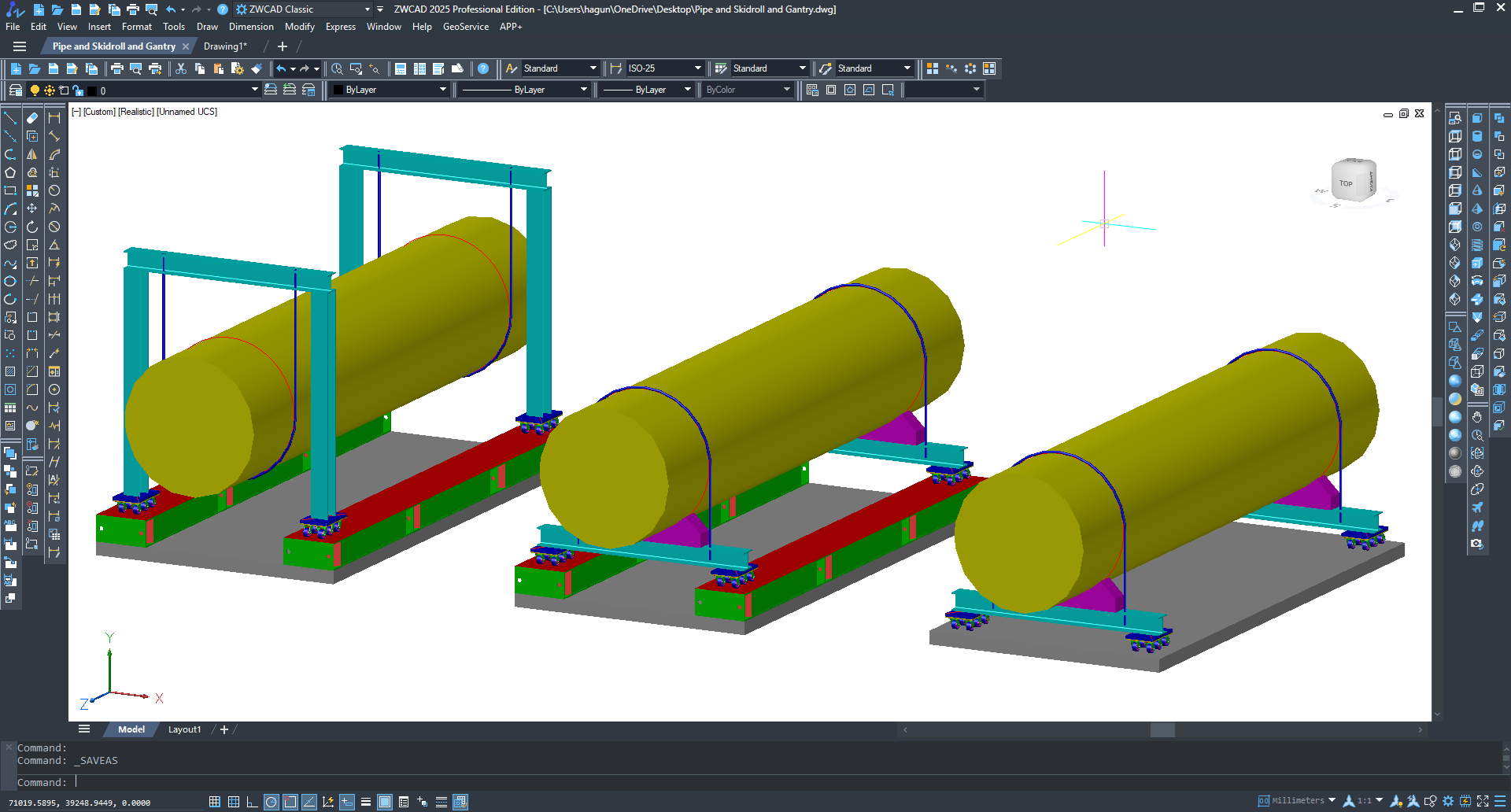This screenshot has height=812, width=1511.
Task: Switch to the Layout1 tab
Action: (x=184, y=729)
